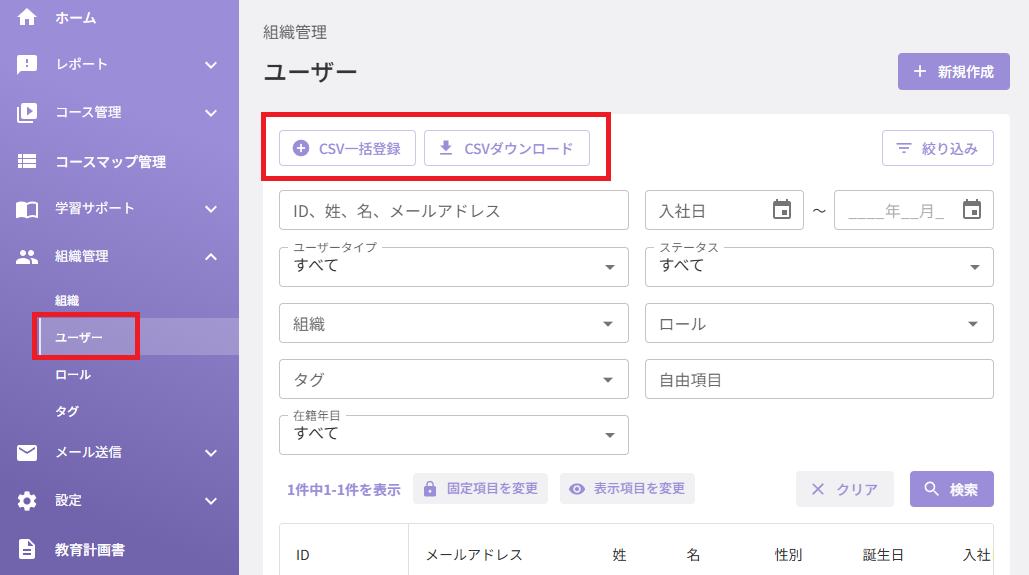Open the ロール filter dropdown
This screenshot has width=1029, height=575.
[819, 323]
